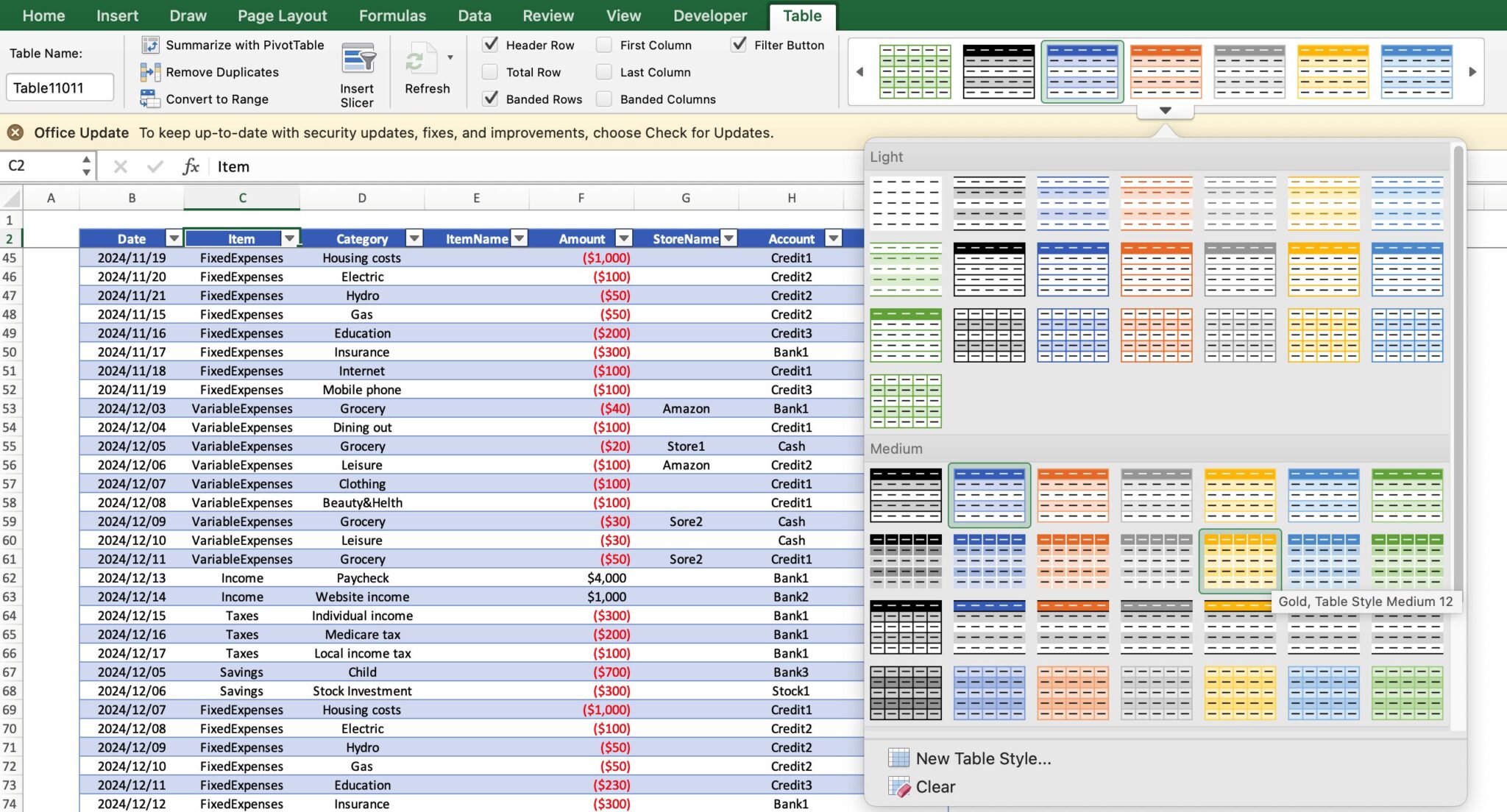1507x812 pixels.
Task: Open the Date column filter dropdown
Action: click(174, 238)
